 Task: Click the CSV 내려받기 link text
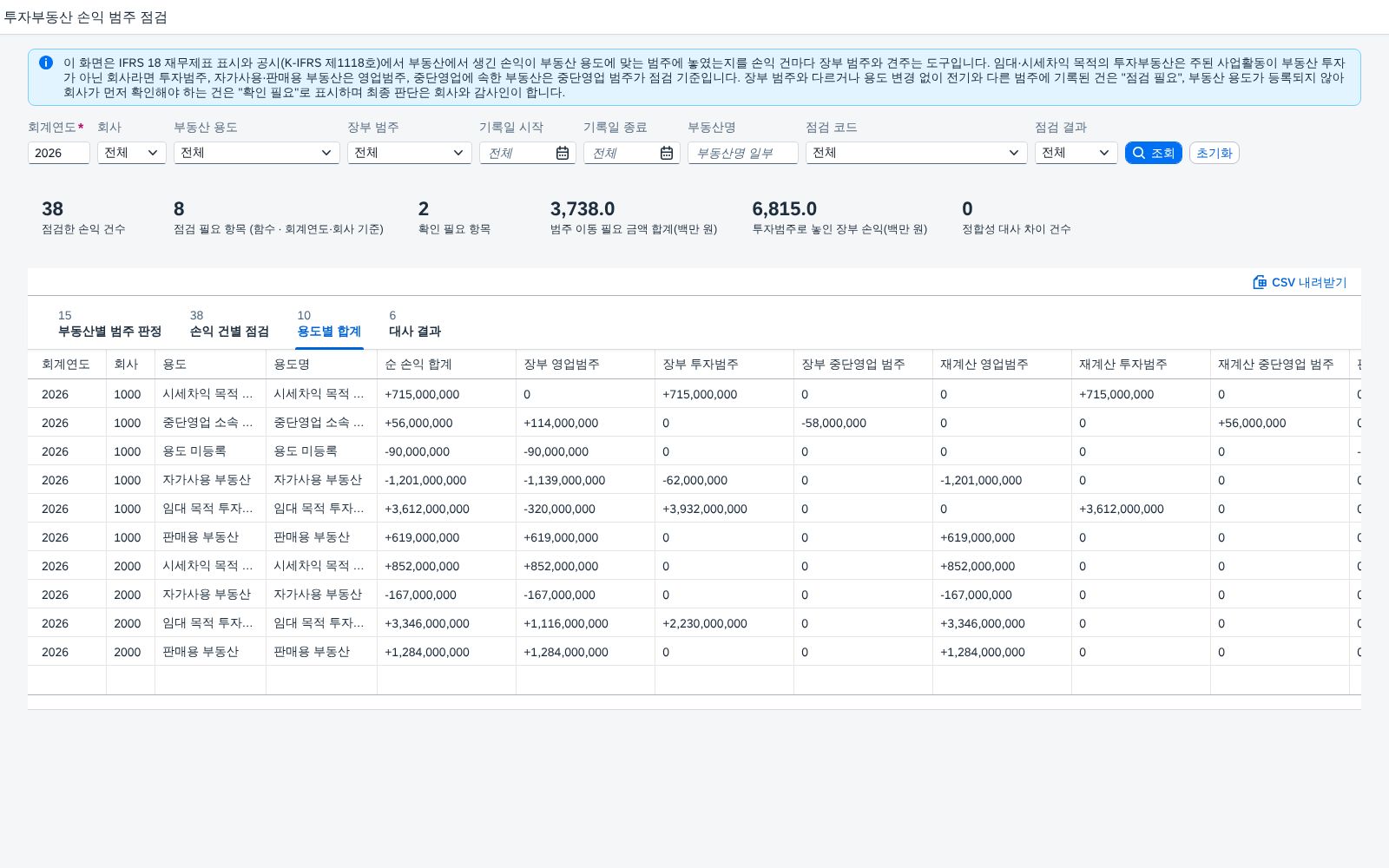[x=1309, y=282]
